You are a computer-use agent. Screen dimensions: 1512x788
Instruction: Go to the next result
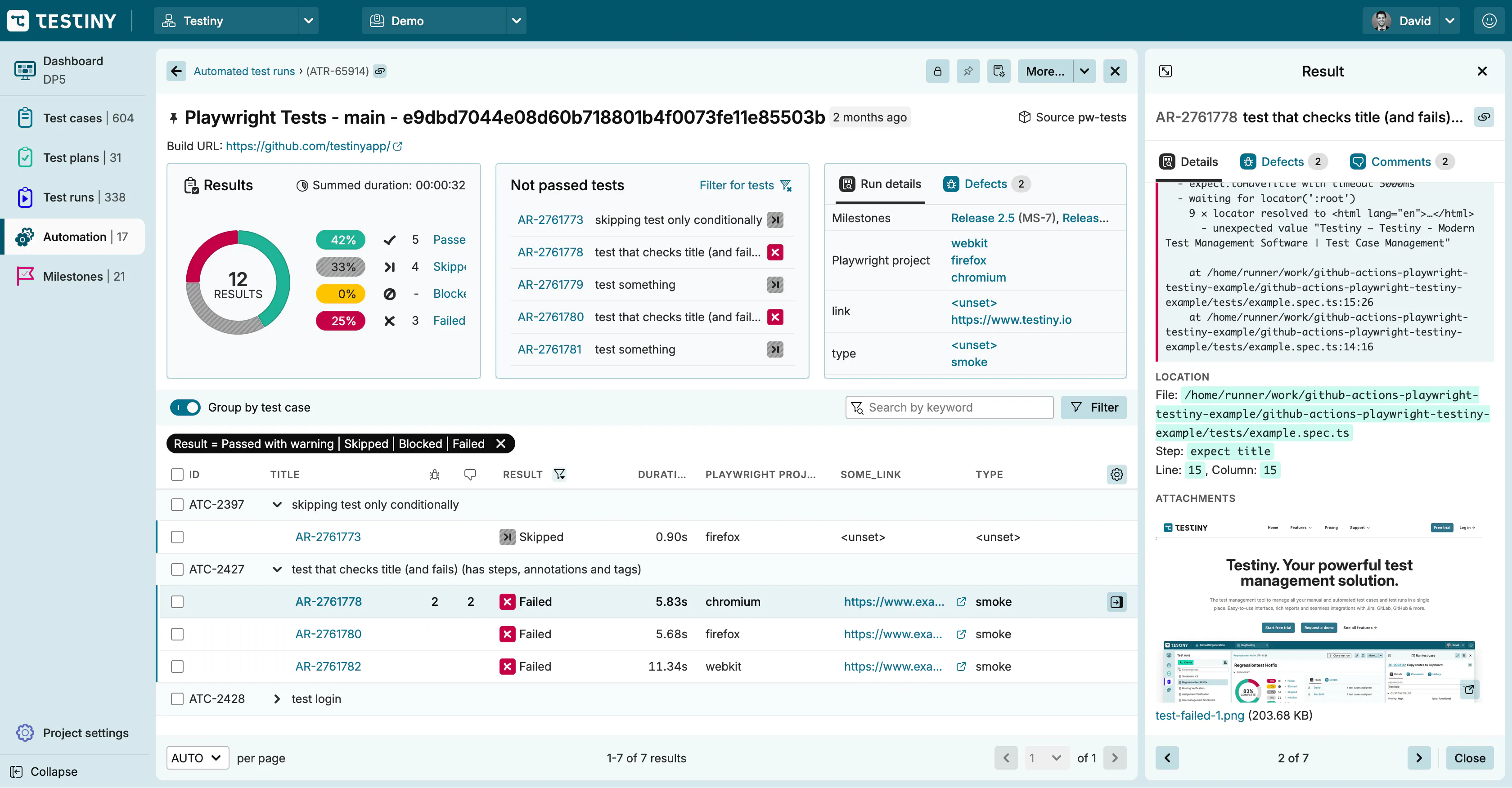coord(1419,758)
